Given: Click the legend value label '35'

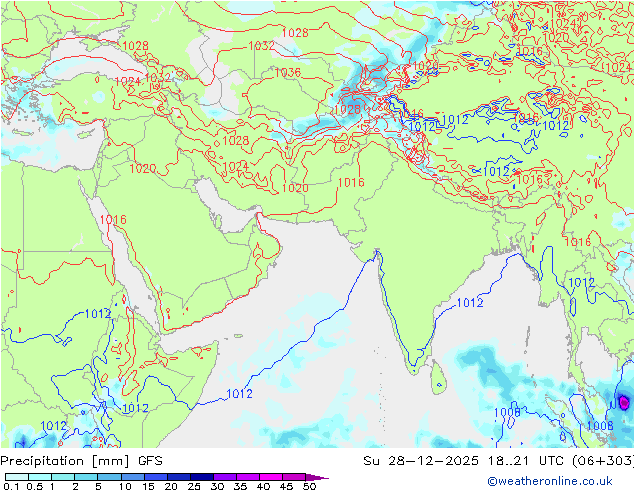Looking at the screenshot, I should coord(240,486).
